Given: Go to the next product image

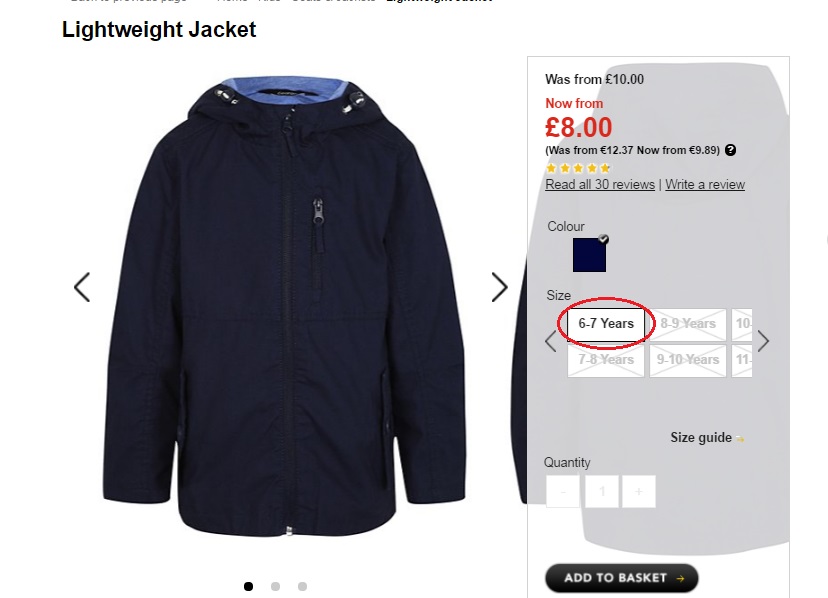Looking at the screenshot, I should (x=499, y=287).
